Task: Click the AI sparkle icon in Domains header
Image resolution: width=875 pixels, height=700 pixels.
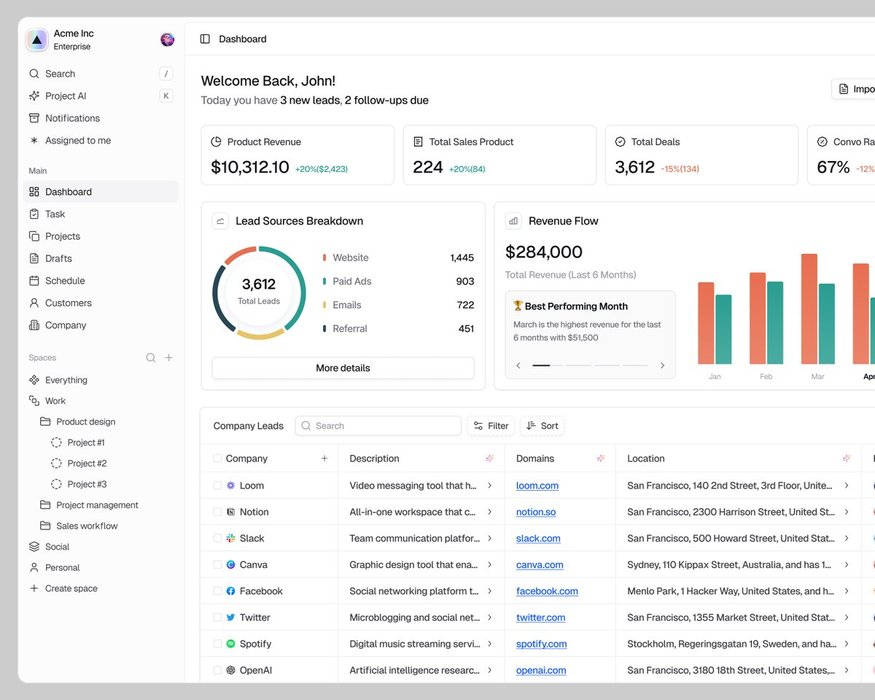Action: (x=600, y=459)
